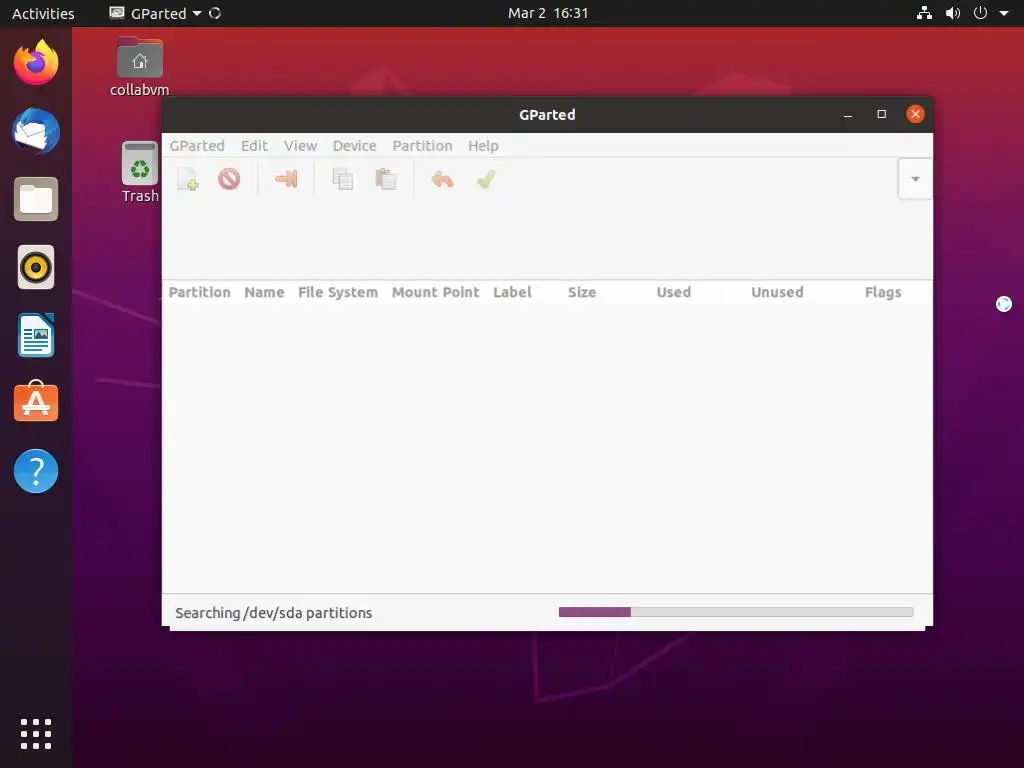This screenshot has width=1024, height=768.
Task: Click the partition scan progress bar
Action: tap(736, 612)
